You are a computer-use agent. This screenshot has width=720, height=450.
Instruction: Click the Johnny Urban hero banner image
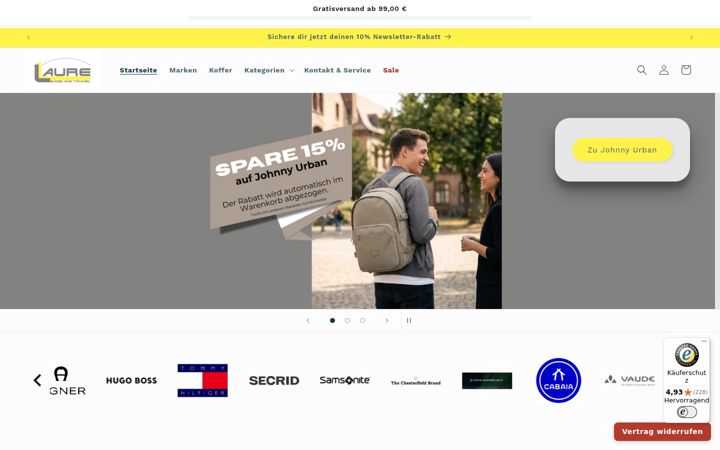(357, 201)
